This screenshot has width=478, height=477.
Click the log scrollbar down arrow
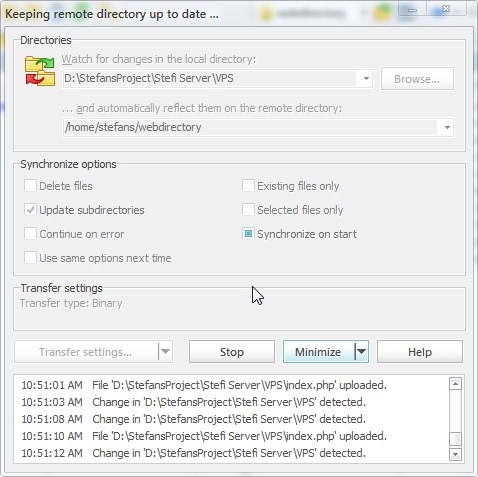(x=455, y=454)
